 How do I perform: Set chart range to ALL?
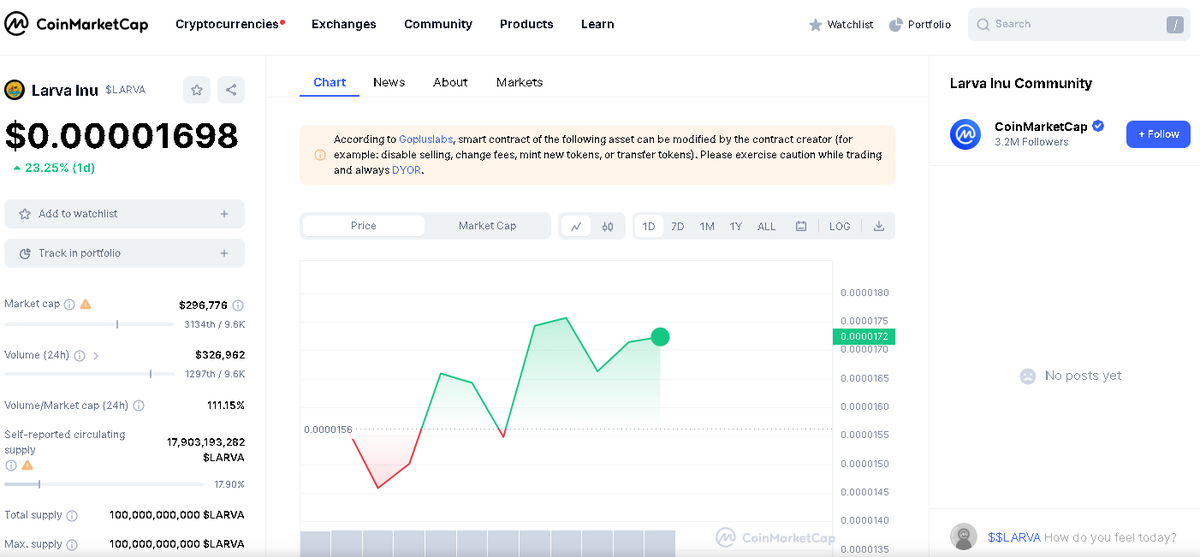coord(767,226)
